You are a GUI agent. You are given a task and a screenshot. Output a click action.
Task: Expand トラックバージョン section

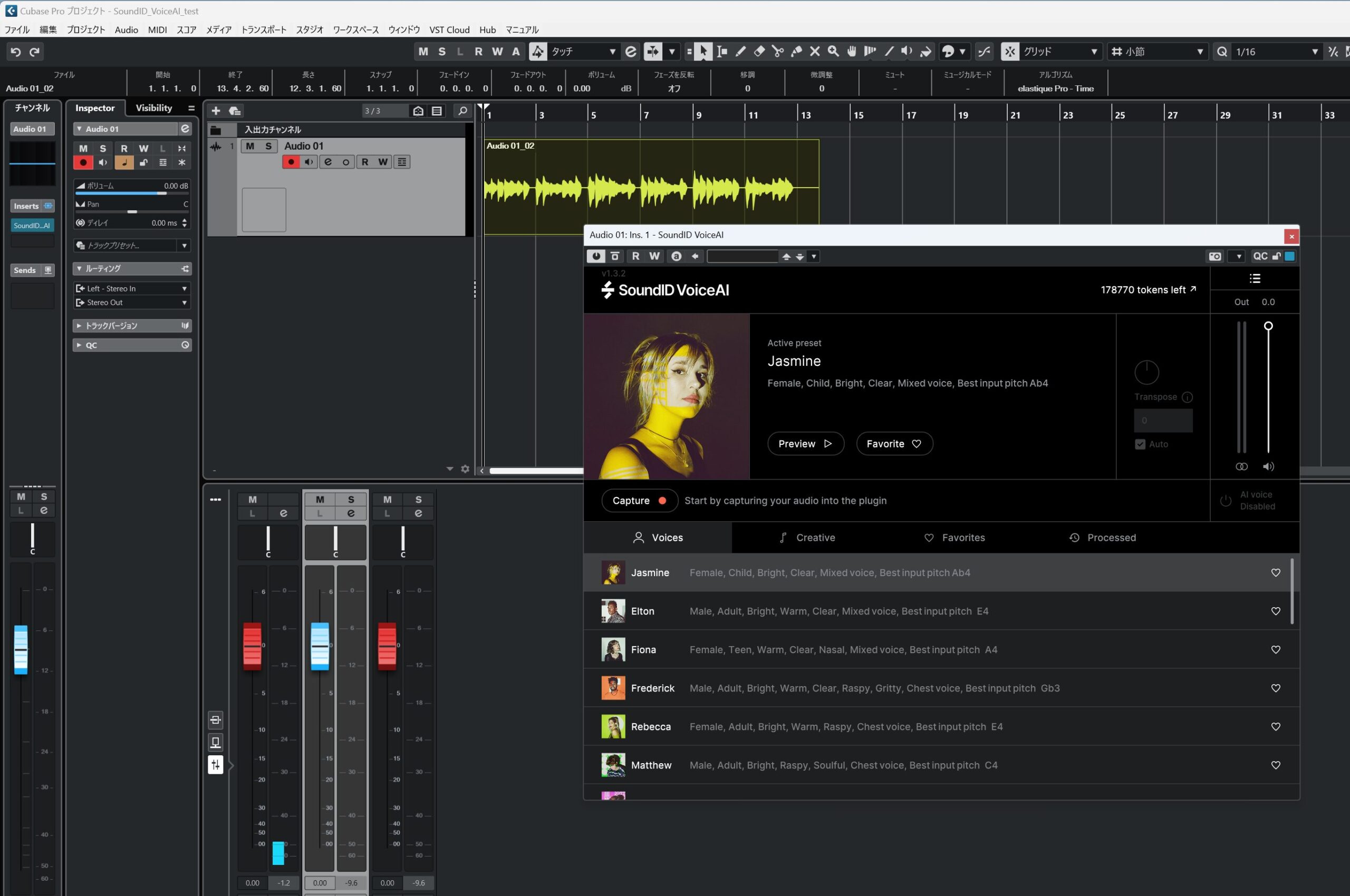coord(132,326)
